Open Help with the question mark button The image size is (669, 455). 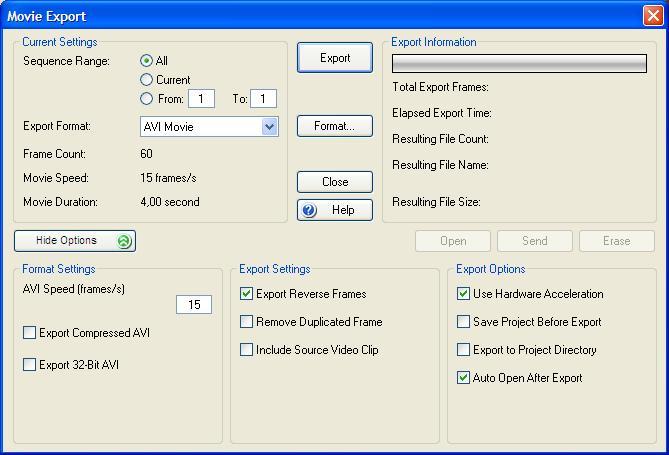(335, 210)
